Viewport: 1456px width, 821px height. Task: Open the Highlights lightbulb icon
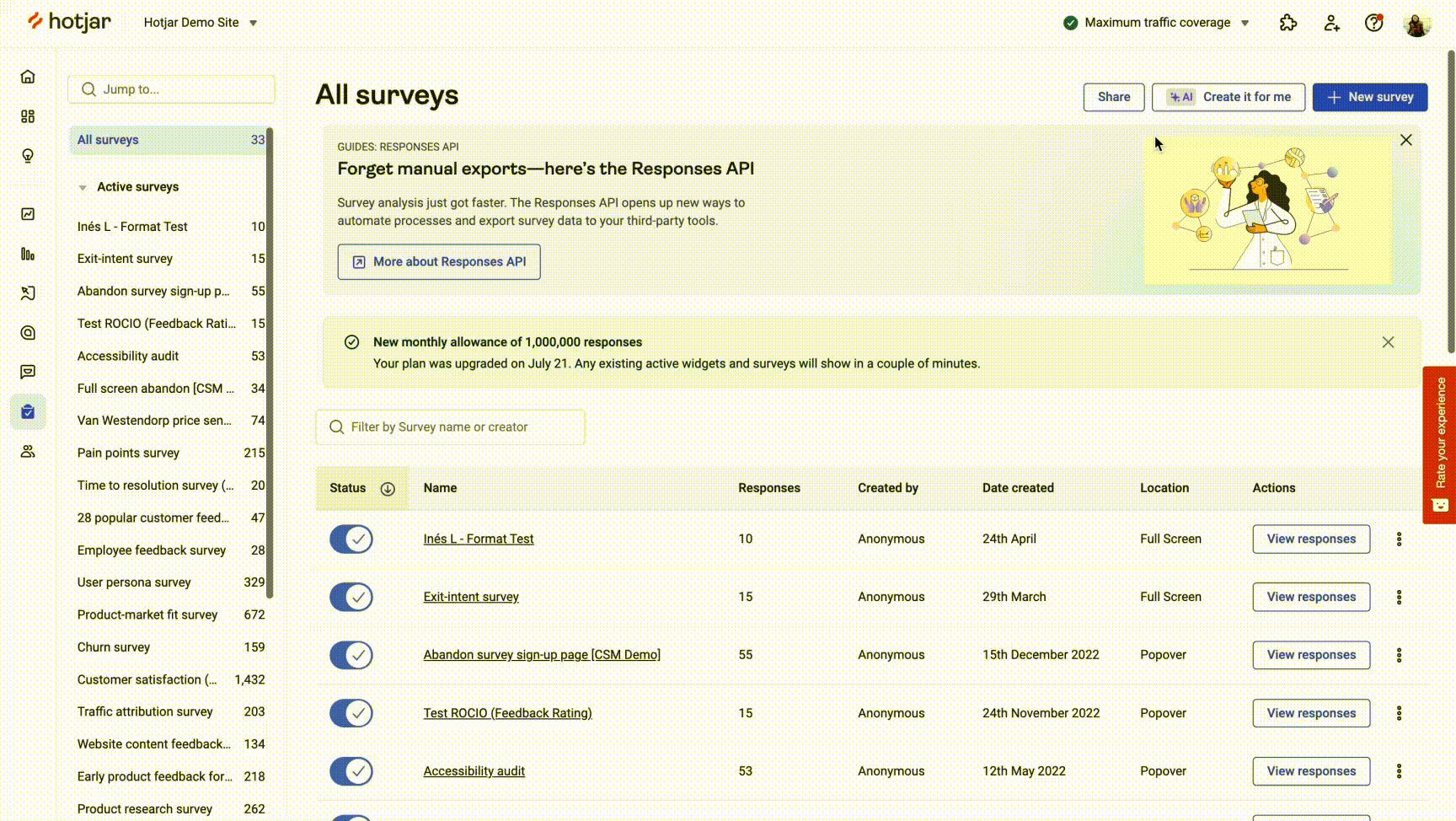[x=28, y=156]
